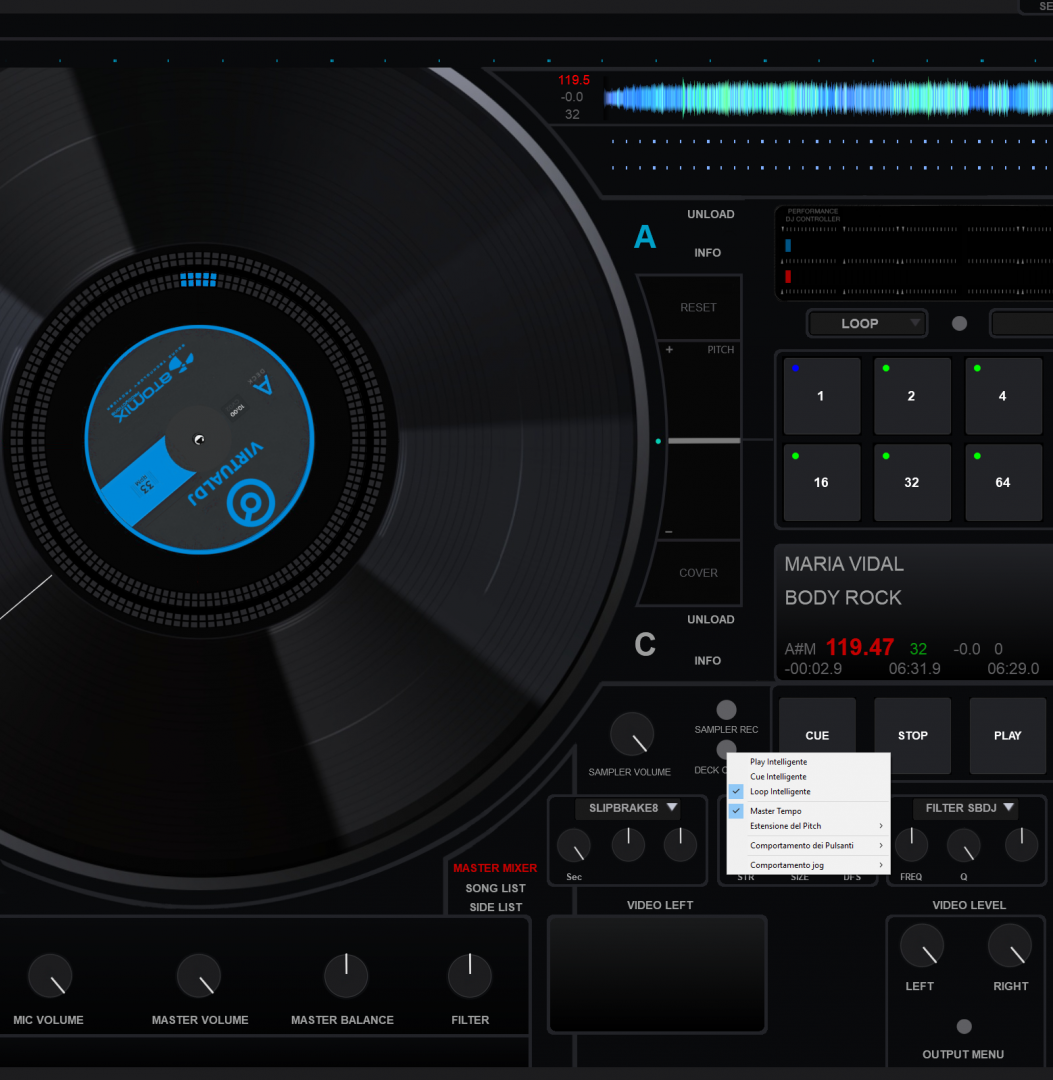Click RESET above the pitch fader
Viewport: 1053px width, 1080px height.
(x=698, y=307)
